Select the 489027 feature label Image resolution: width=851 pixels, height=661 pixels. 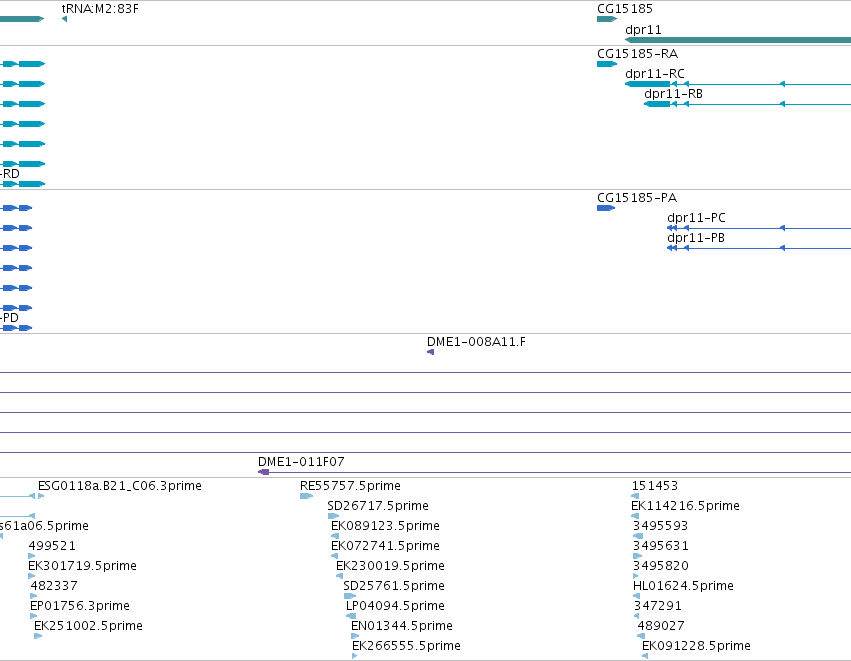tap(661, 626)
